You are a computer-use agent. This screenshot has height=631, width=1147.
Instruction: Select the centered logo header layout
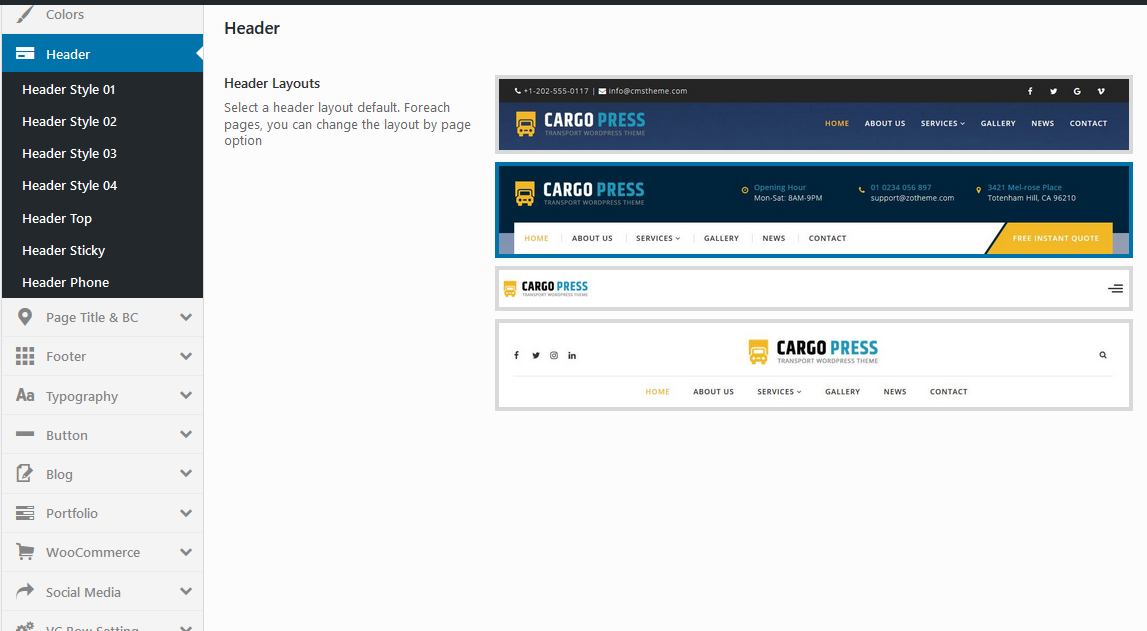pos(813,365)
